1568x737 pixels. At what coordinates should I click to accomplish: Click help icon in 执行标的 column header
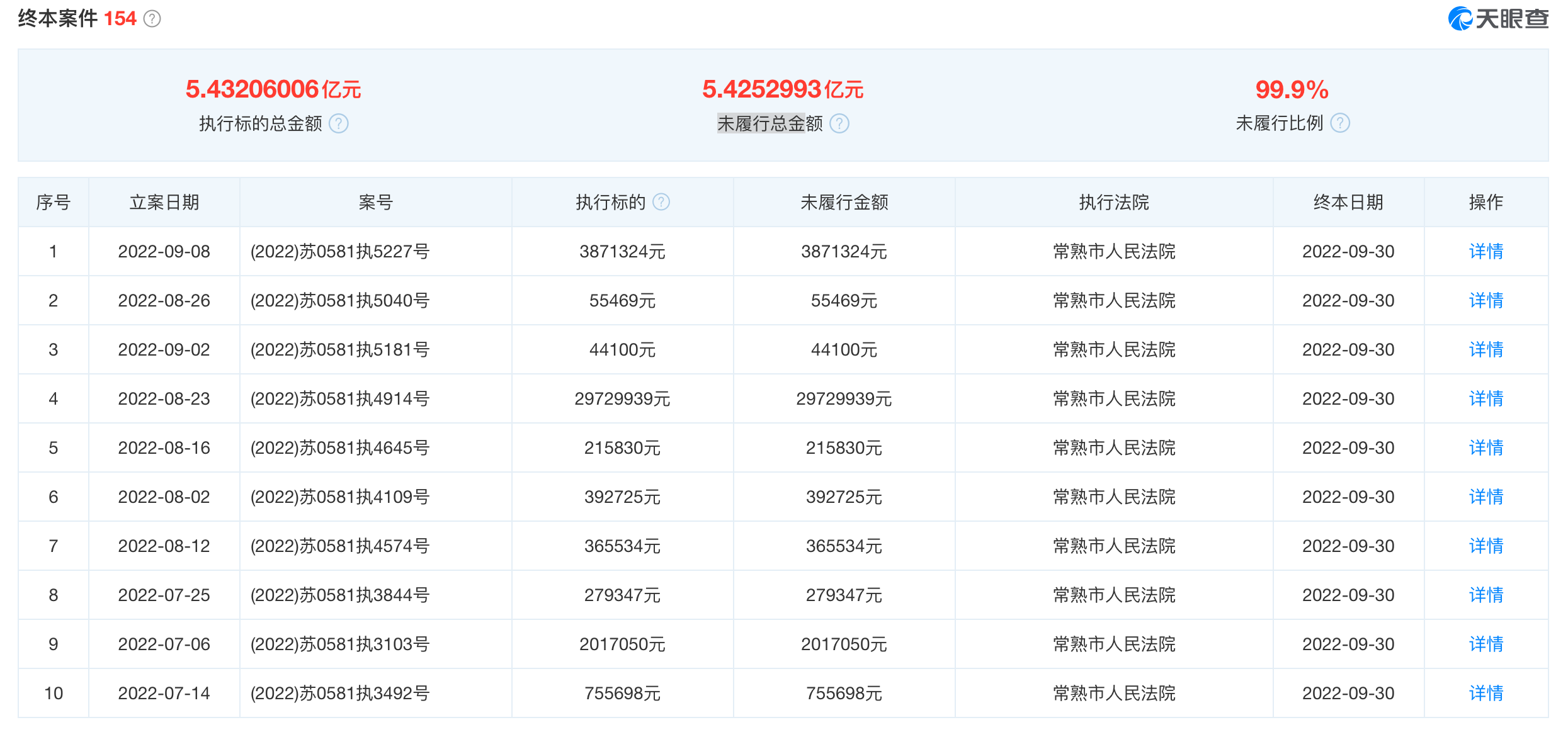click(x=661, y=202)
